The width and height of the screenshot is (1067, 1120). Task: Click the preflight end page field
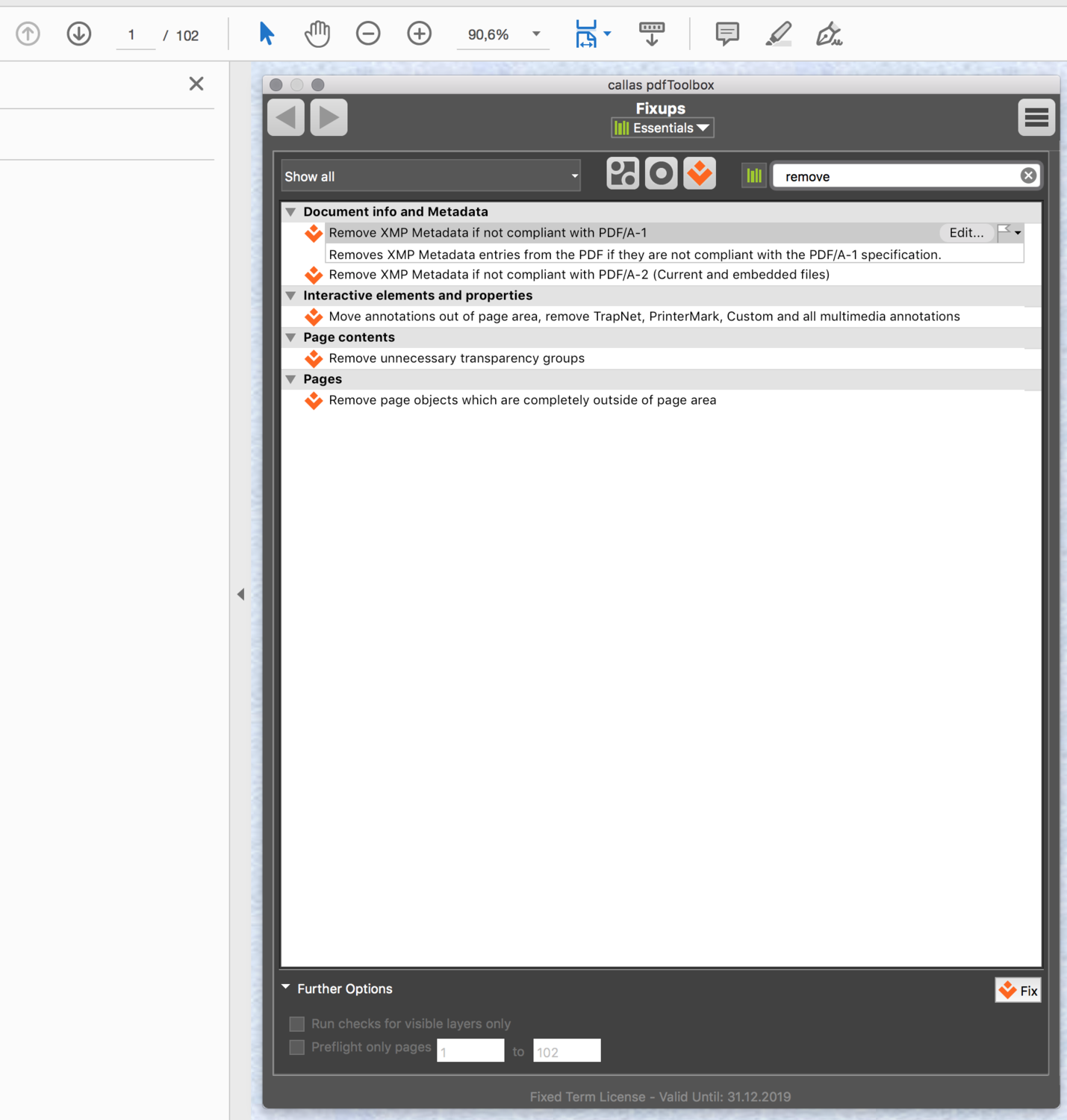tap(567, 1051)
